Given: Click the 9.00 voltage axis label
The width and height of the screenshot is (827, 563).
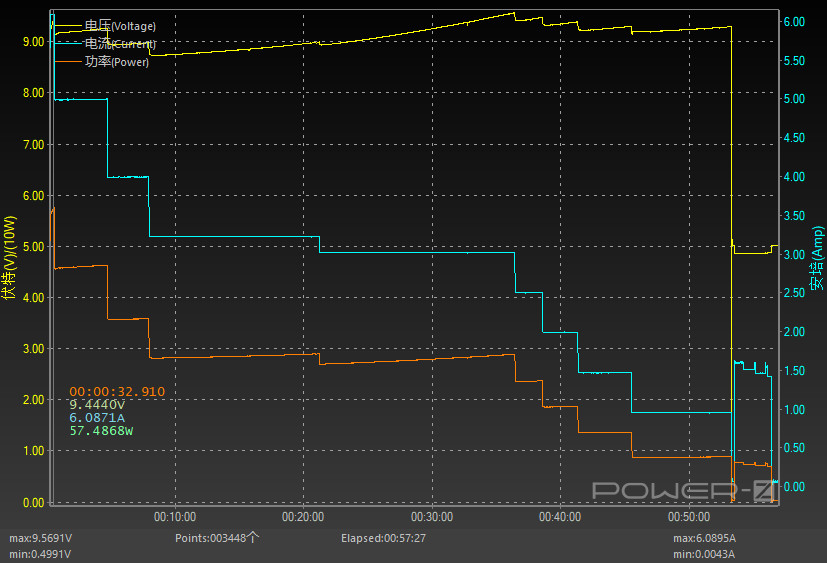Looking at the screenshot, I should coord(34,42).
